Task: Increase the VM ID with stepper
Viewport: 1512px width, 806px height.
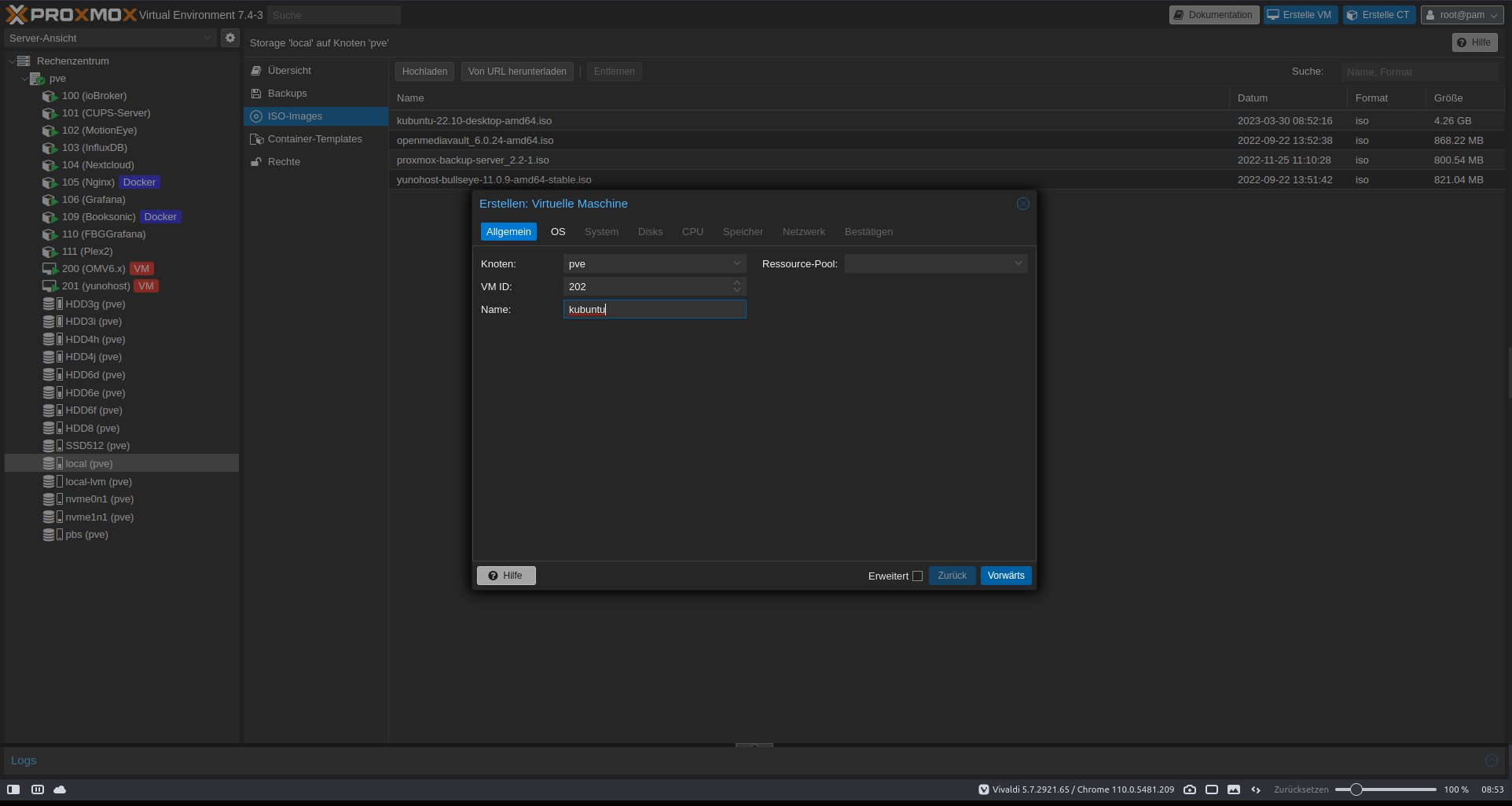Action: point(737,282)
